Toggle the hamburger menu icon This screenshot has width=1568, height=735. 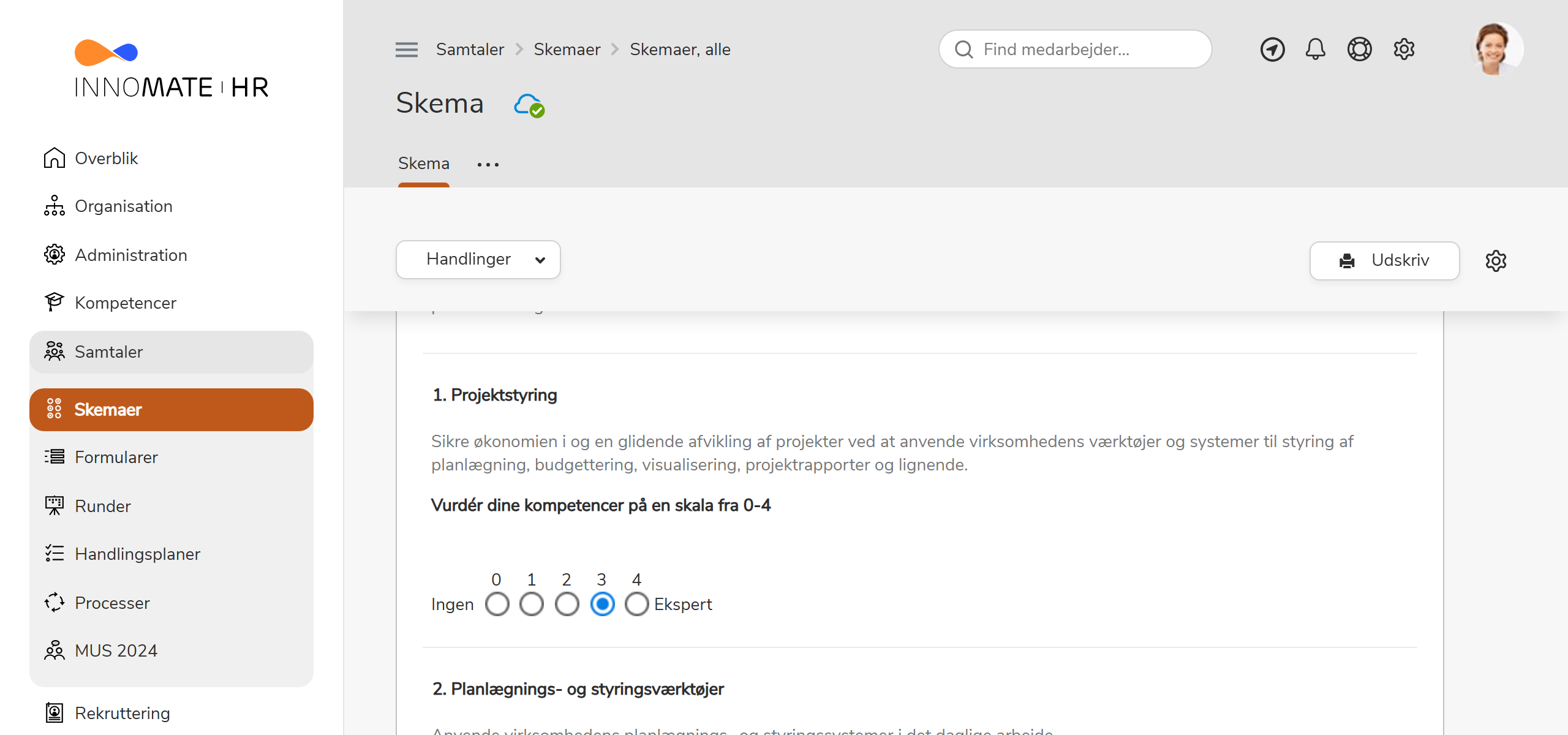pyautogui.click(x=407, y=50)
